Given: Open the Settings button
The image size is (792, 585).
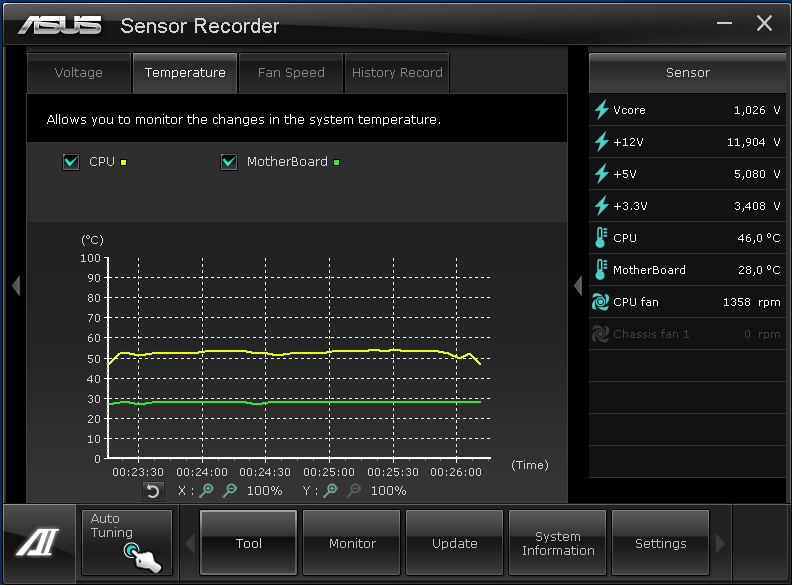Looking at the screenshot, I should (661, 543).
